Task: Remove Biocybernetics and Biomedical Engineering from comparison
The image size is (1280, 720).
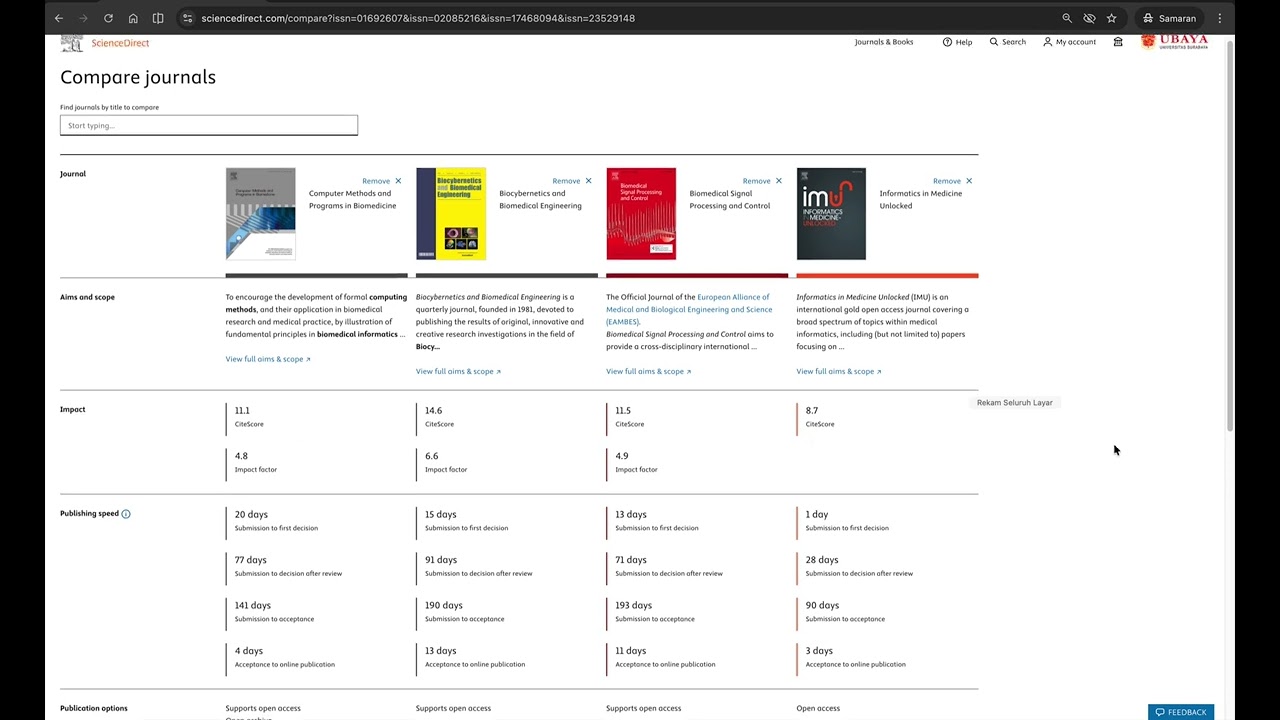Action: 572,181
